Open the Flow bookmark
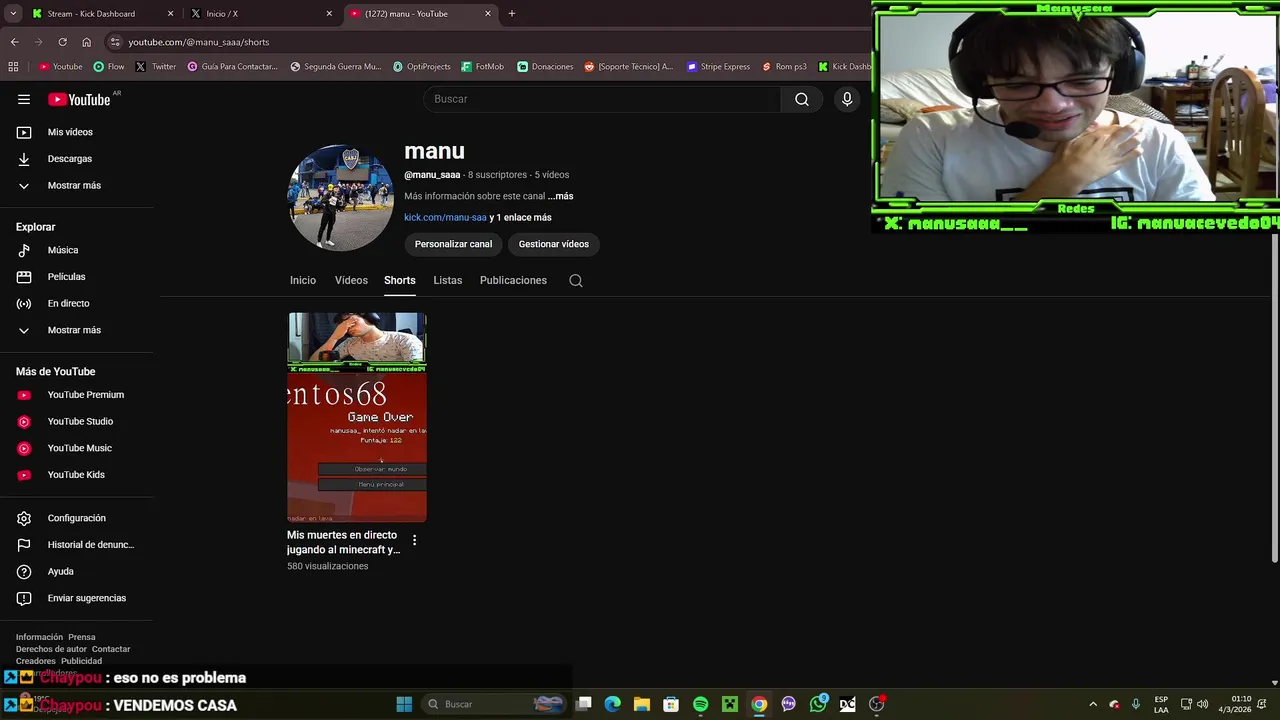 coord(109,67)
